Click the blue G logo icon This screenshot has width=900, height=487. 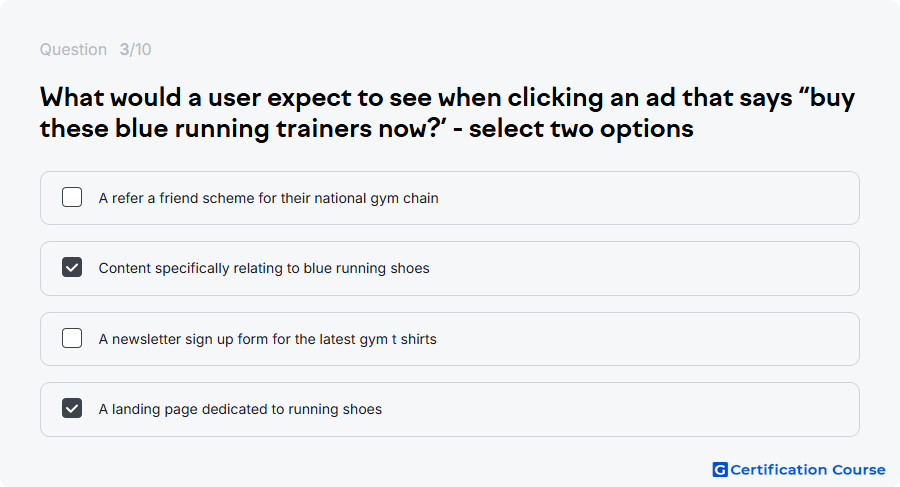pos(720,470)
